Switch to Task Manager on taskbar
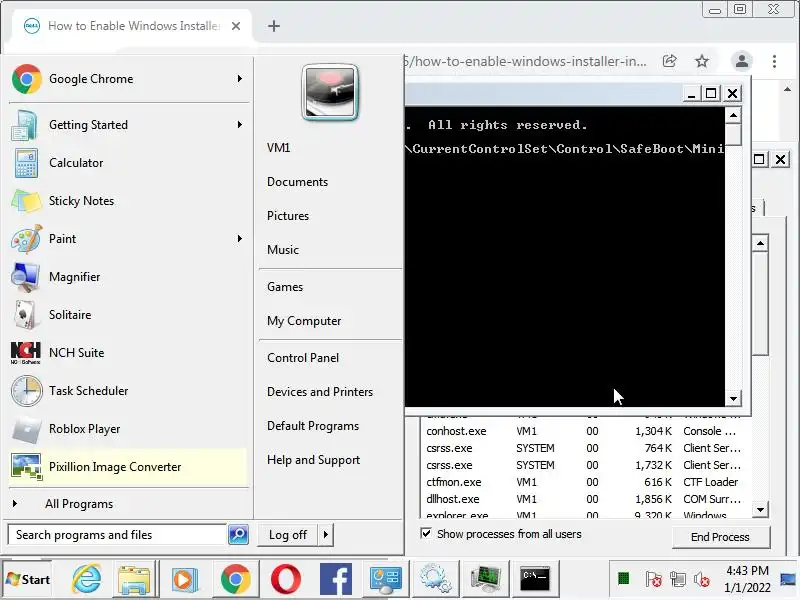Image resolution: width=800 pixels, height=600 pixels. pos(485,578)
